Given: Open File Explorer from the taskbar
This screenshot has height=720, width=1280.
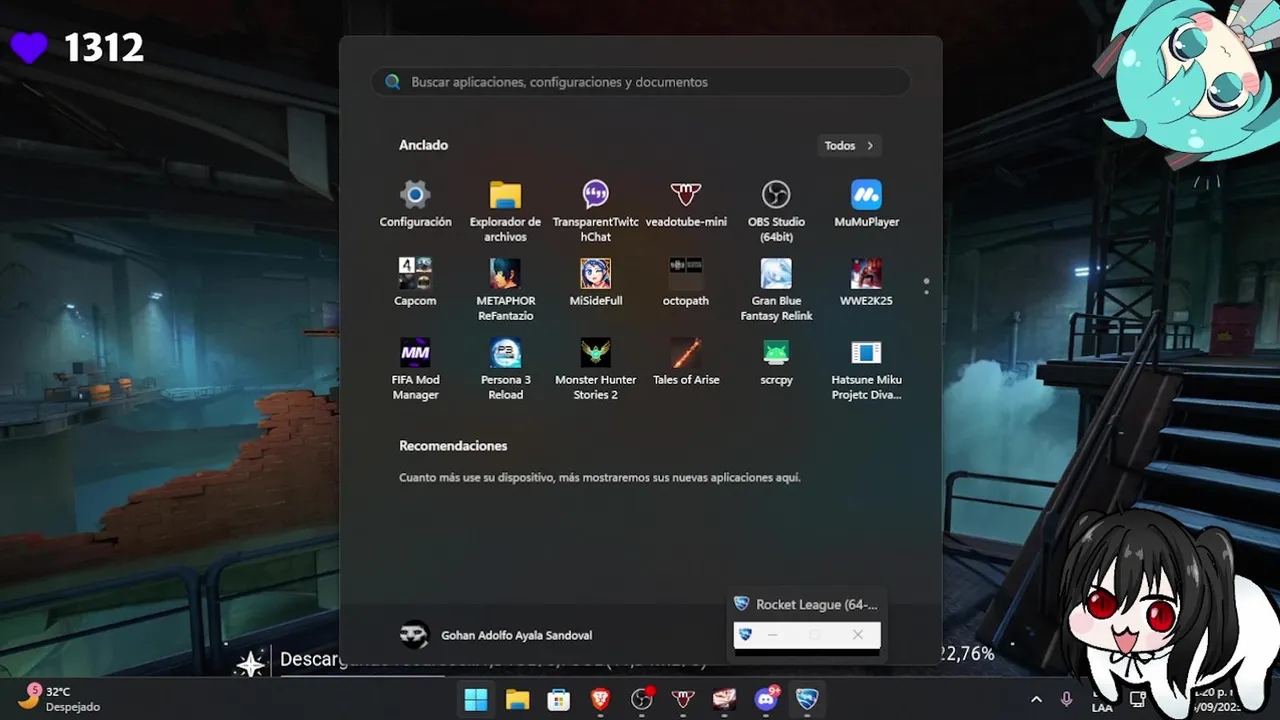Looking at the screenshot, I should 517,700.
